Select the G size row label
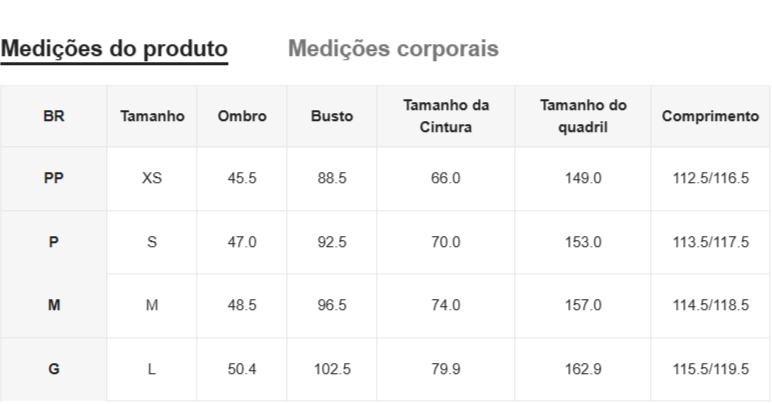Screen dimensions: 772x404 point(54,369)
